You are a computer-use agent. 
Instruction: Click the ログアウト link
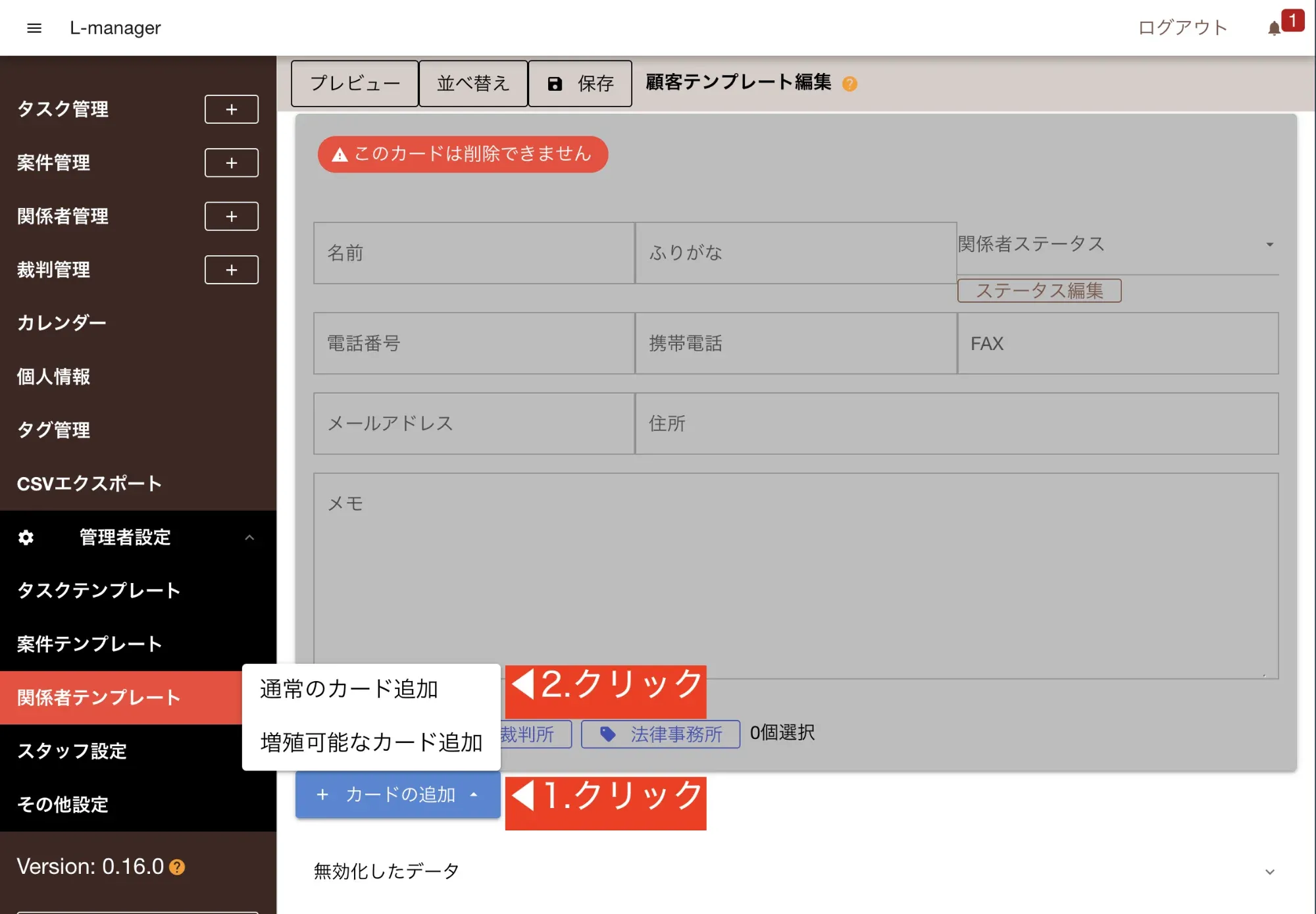click(1182, 28)
